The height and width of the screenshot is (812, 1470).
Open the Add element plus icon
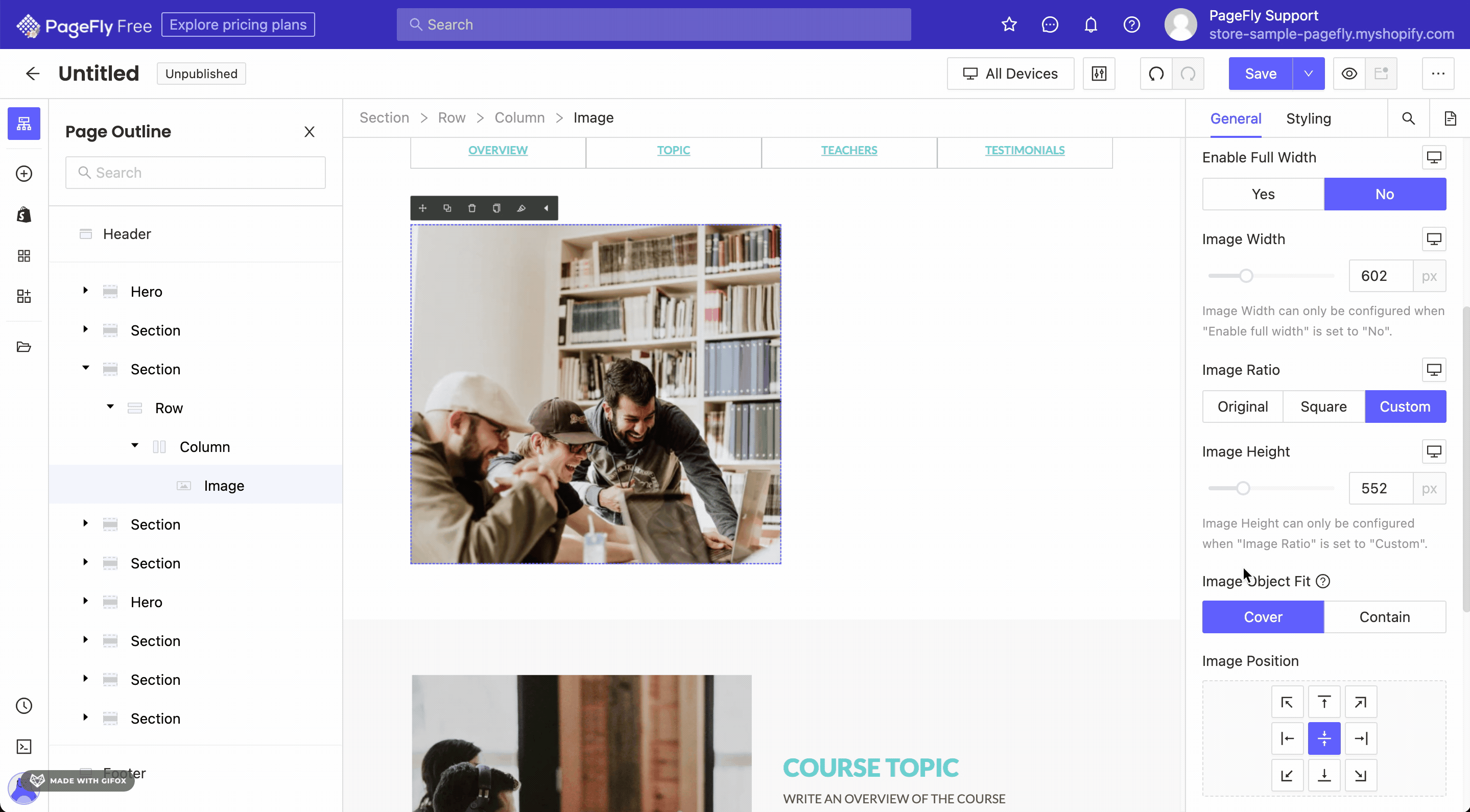point(24,174)
